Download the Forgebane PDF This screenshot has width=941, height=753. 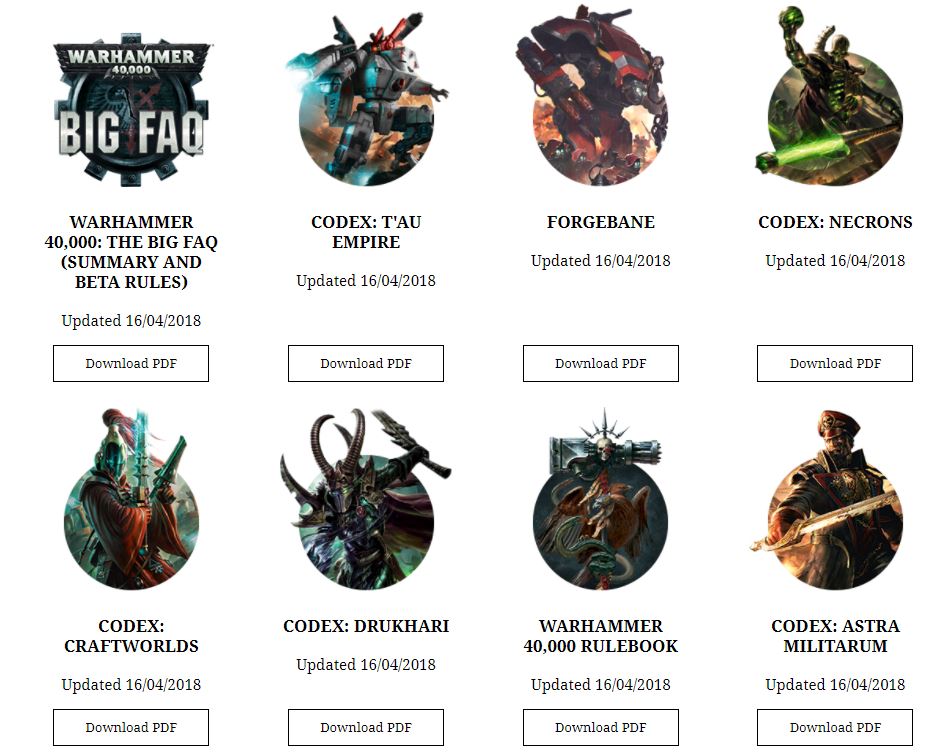[601, 364]
